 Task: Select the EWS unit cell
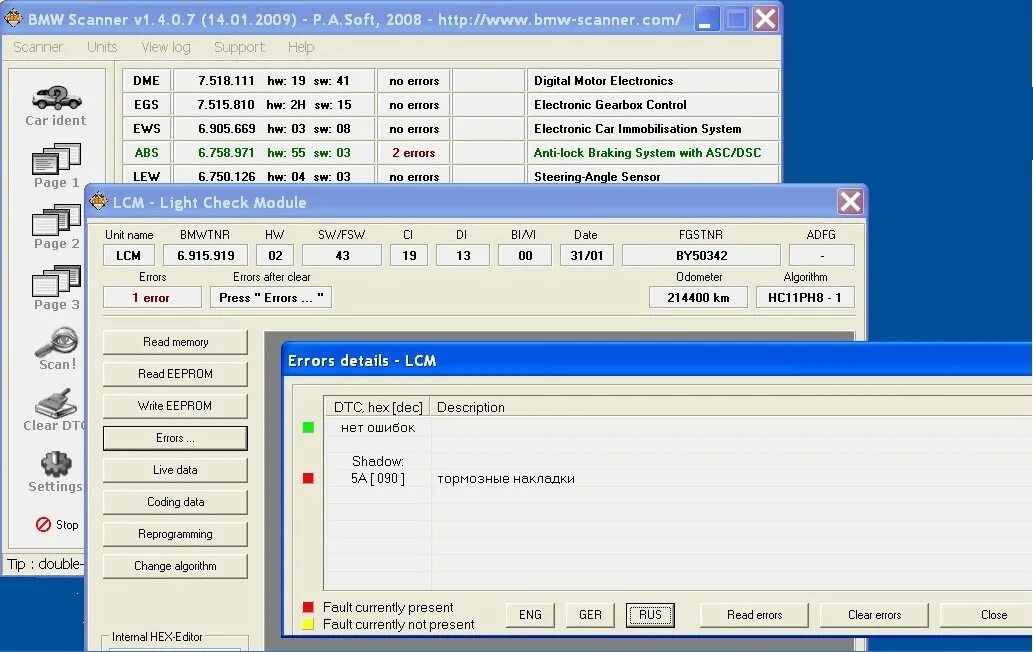[146, 128]
